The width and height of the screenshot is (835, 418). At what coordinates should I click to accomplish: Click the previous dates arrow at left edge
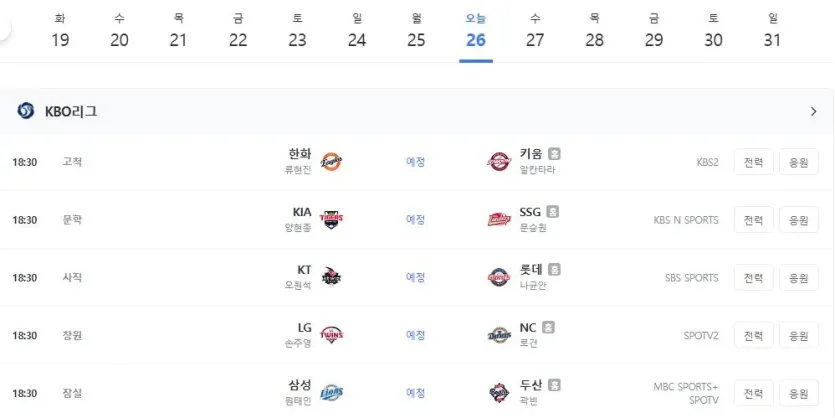pos(4,29)
